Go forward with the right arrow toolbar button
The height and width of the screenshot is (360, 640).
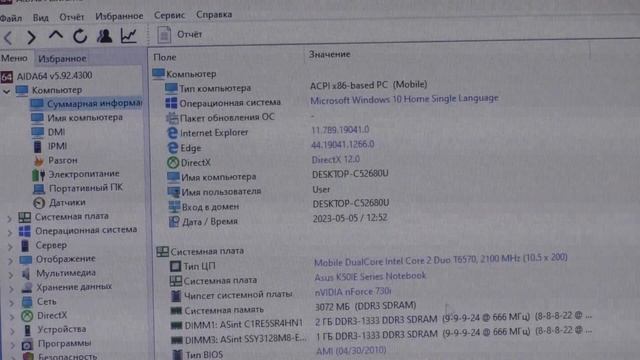(x=31, y=37)
